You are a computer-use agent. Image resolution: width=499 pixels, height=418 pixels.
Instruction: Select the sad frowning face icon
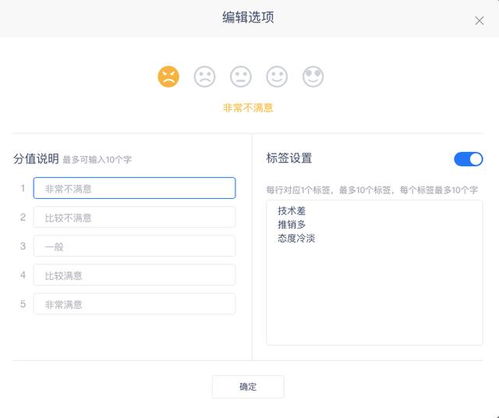(x=205, y=77)
